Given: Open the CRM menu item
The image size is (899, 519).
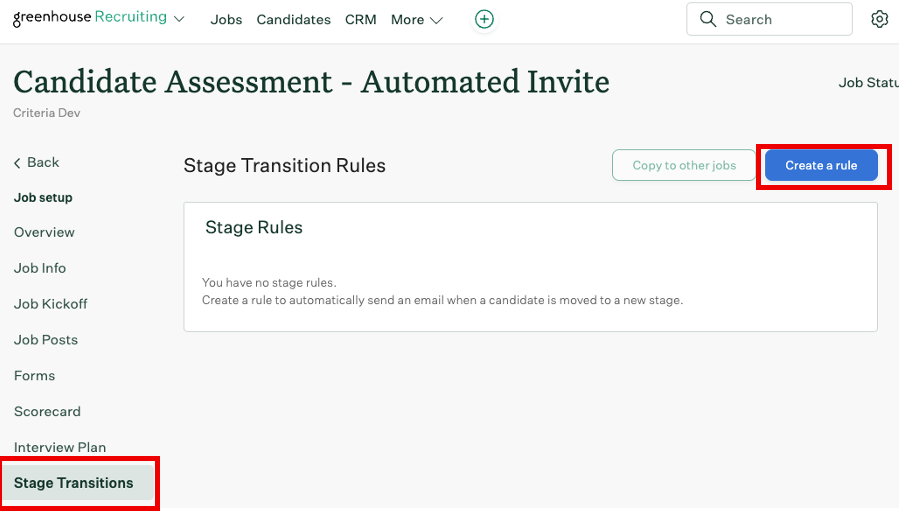Looking at the screenshot, I should coord(360,19).
